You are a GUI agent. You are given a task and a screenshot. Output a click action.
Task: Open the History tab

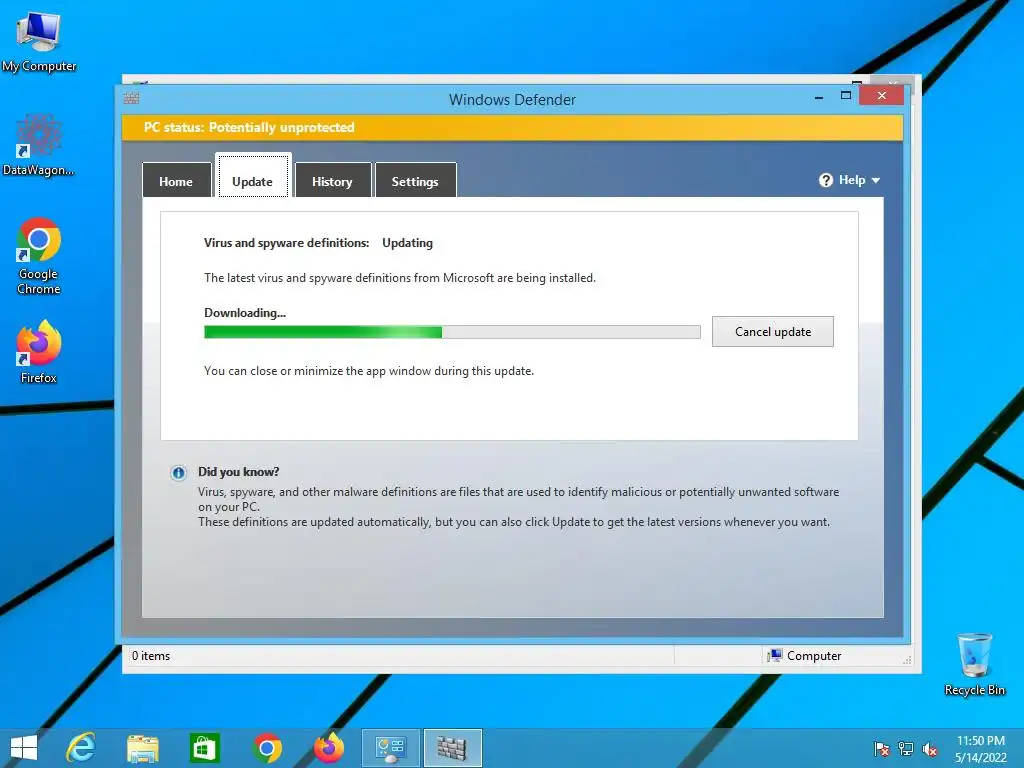[332, 180]
